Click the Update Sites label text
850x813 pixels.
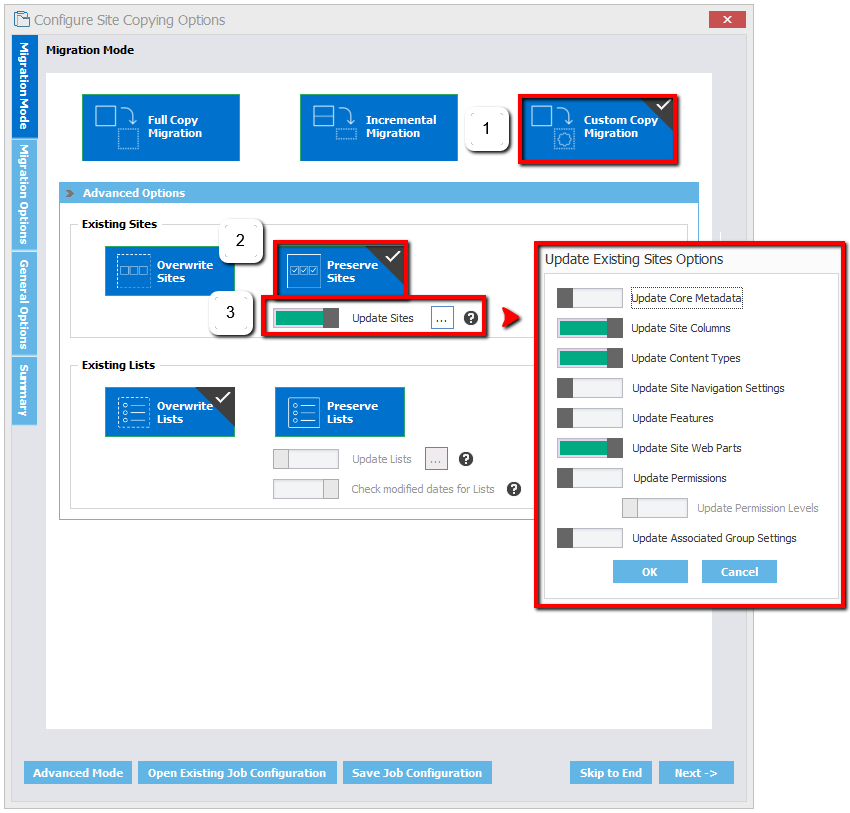[x=383, y=318]
